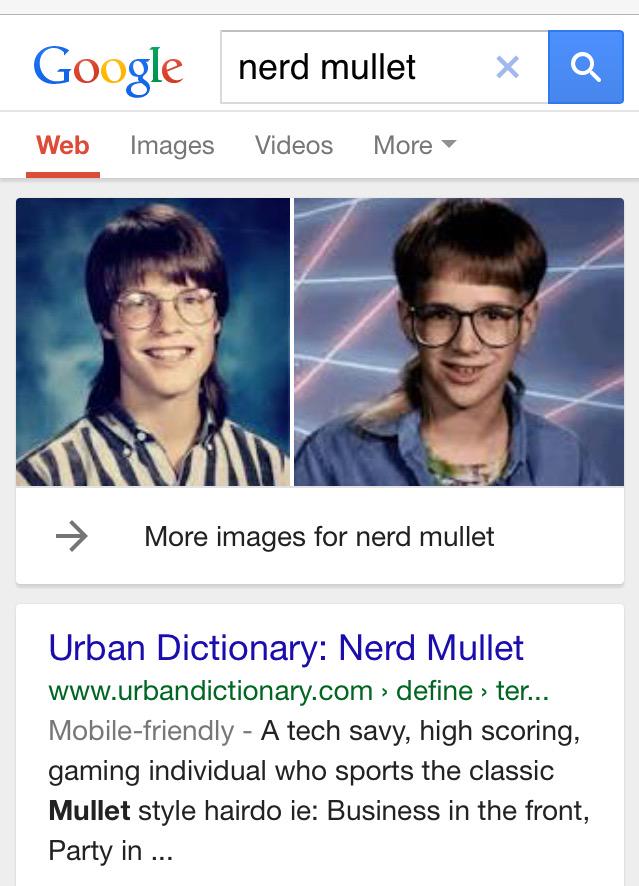Tap the snippet text starting A tech savy
The height and width of the screenshot is (886, 639).
(x=319, y=791)
